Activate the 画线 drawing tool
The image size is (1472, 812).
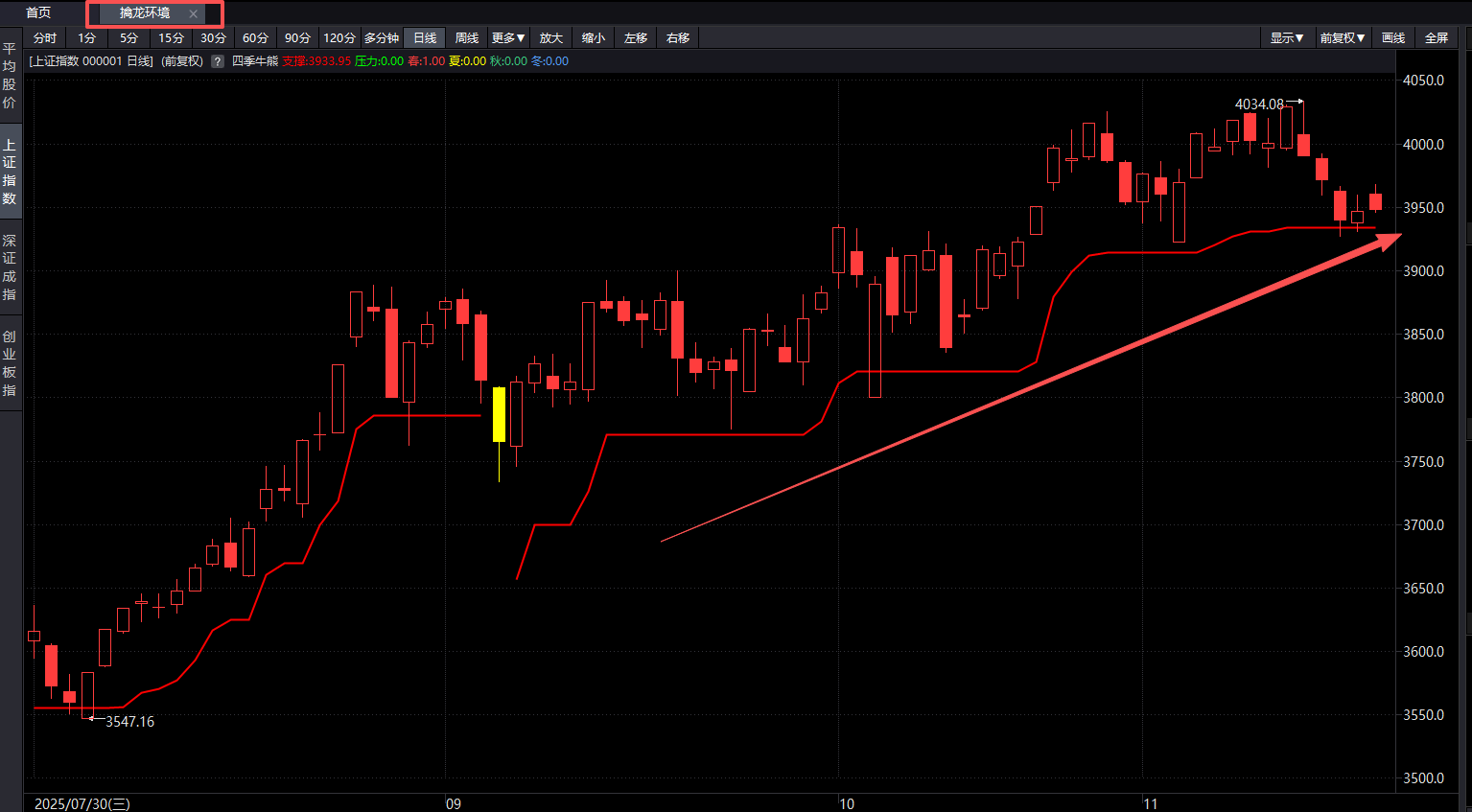coord(1393,38)
